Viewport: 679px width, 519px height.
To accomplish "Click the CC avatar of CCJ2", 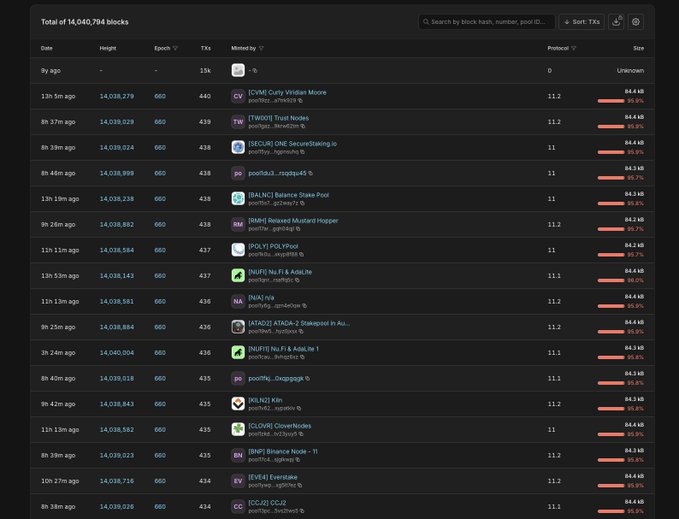I will coord(238,506).
